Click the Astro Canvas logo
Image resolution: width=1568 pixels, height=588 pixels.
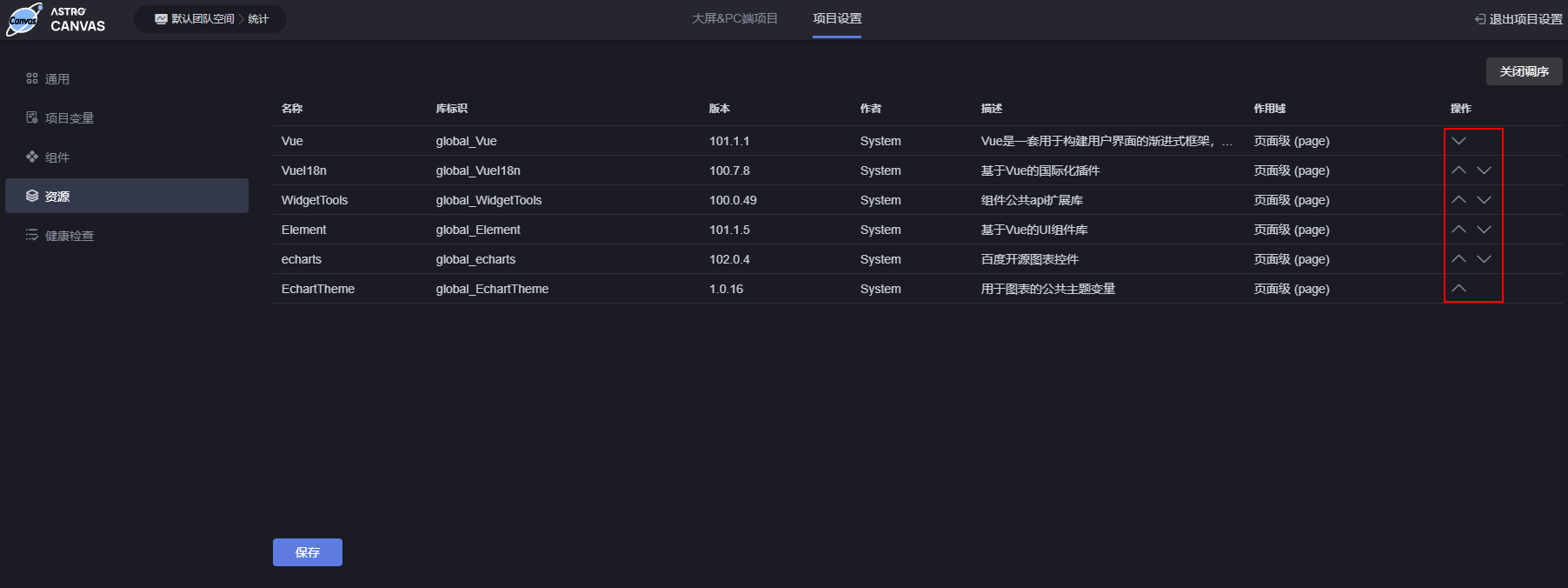tap(57, 19)
